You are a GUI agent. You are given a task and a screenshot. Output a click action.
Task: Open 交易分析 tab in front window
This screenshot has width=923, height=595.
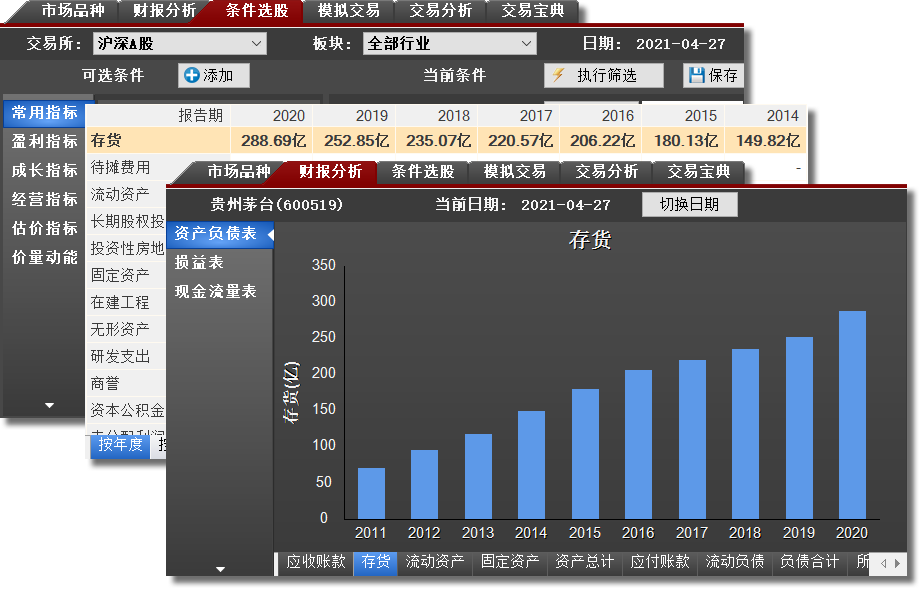606,171
